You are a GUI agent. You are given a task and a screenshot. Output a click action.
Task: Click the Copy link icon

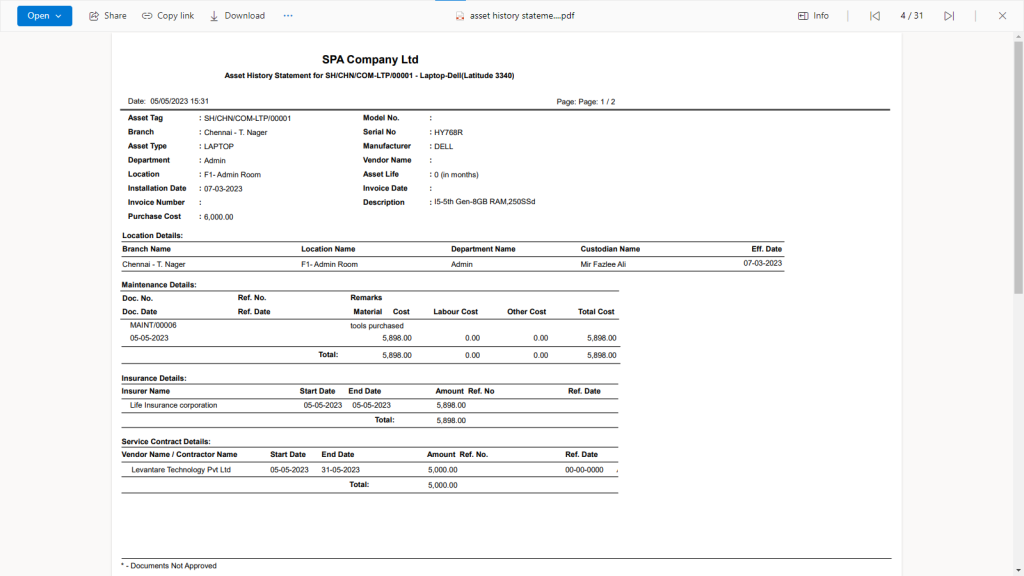point(167,15)
